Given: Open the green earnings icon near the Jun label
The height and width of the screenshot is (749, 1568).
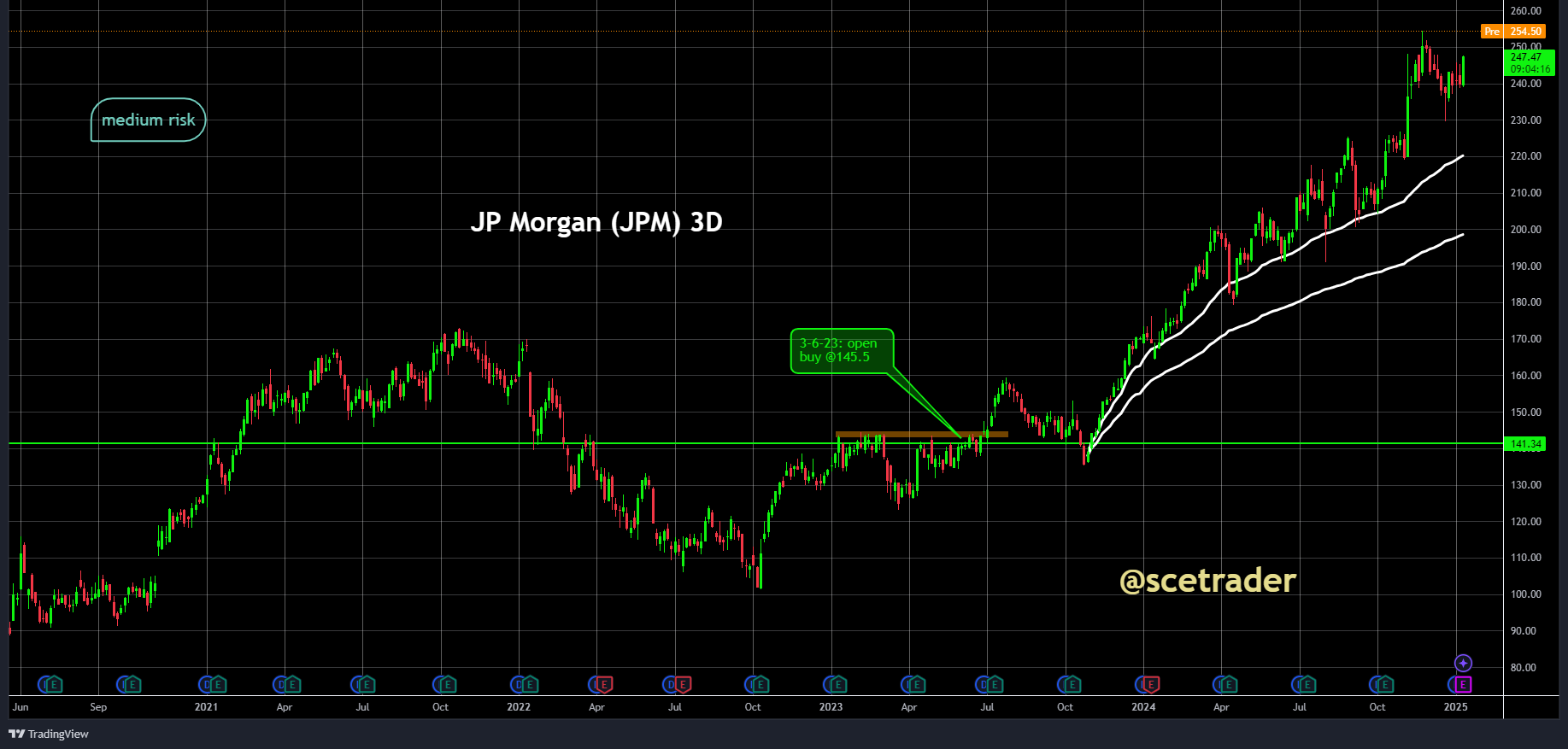Looking at the screenshot, I should click(54, 684).
